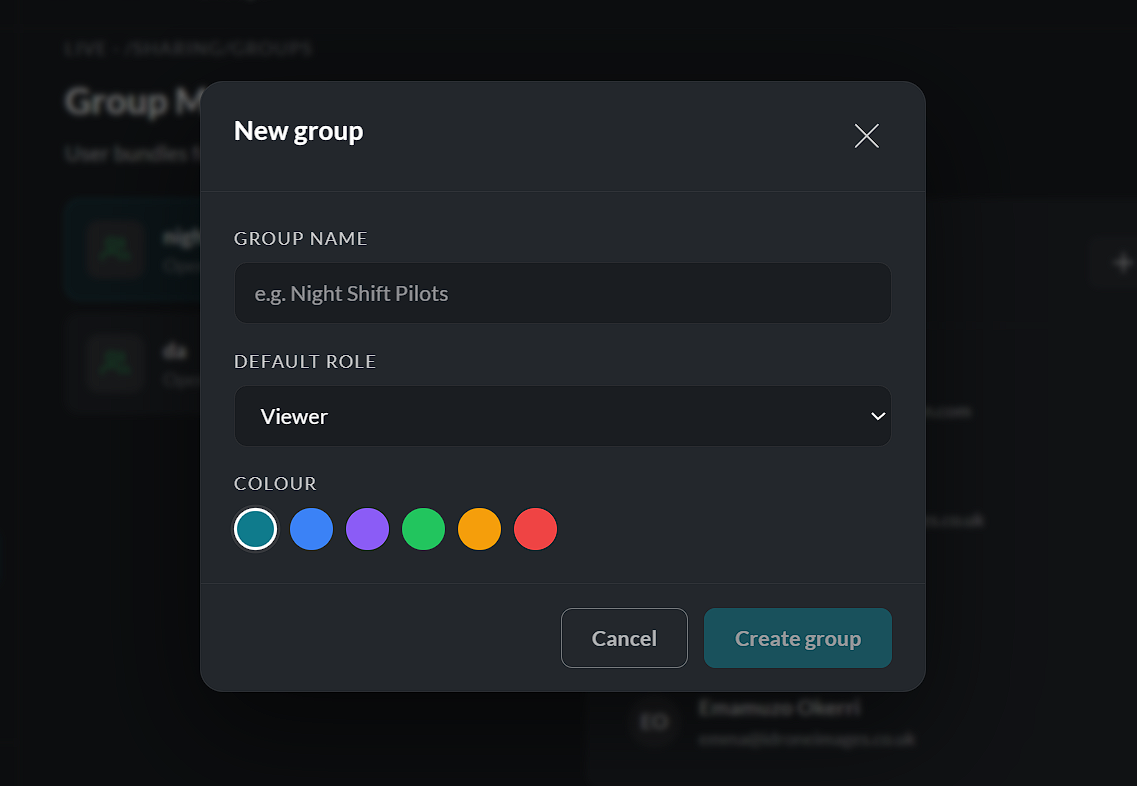Select the red colour swatch
The height and width of the screenshot is (786, 1137).
pos(535,529)
